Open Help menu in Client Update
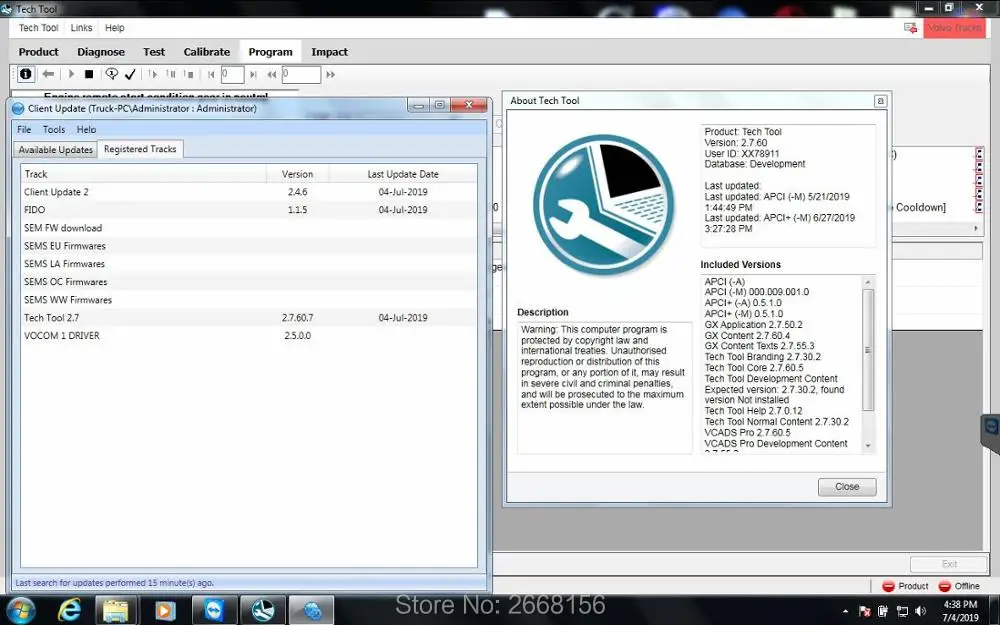The height and width of the screenshot is (625, 1000). (86, 129)
